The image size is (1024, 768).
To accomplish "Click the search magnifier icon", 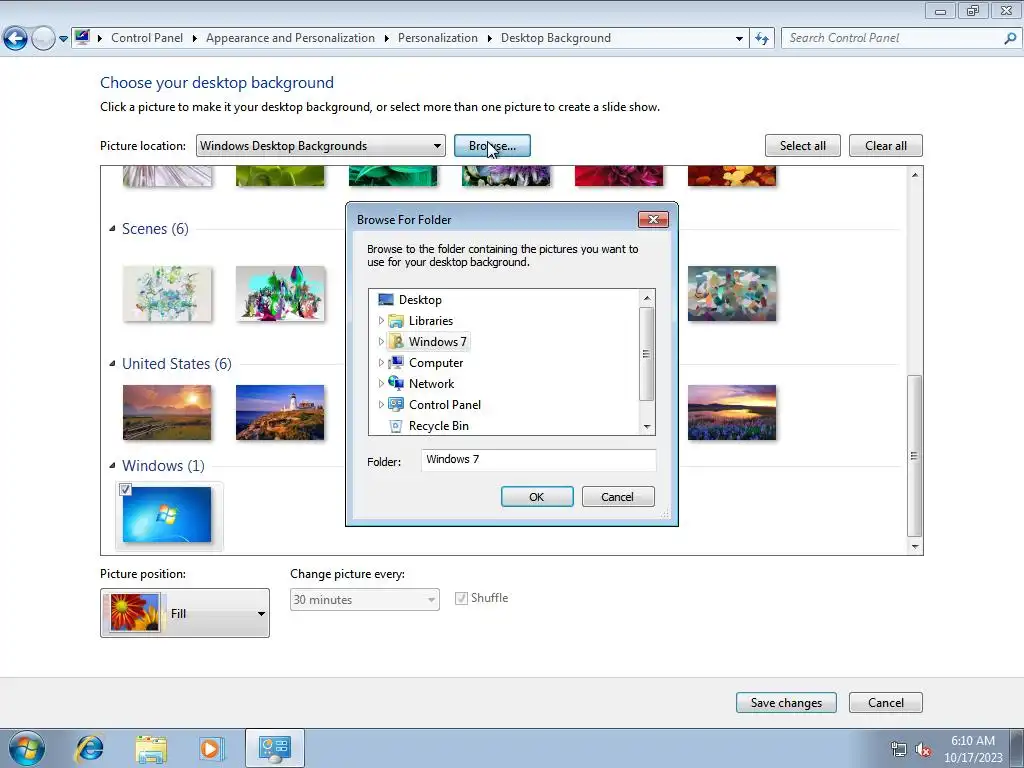I will coord(1010,39).
